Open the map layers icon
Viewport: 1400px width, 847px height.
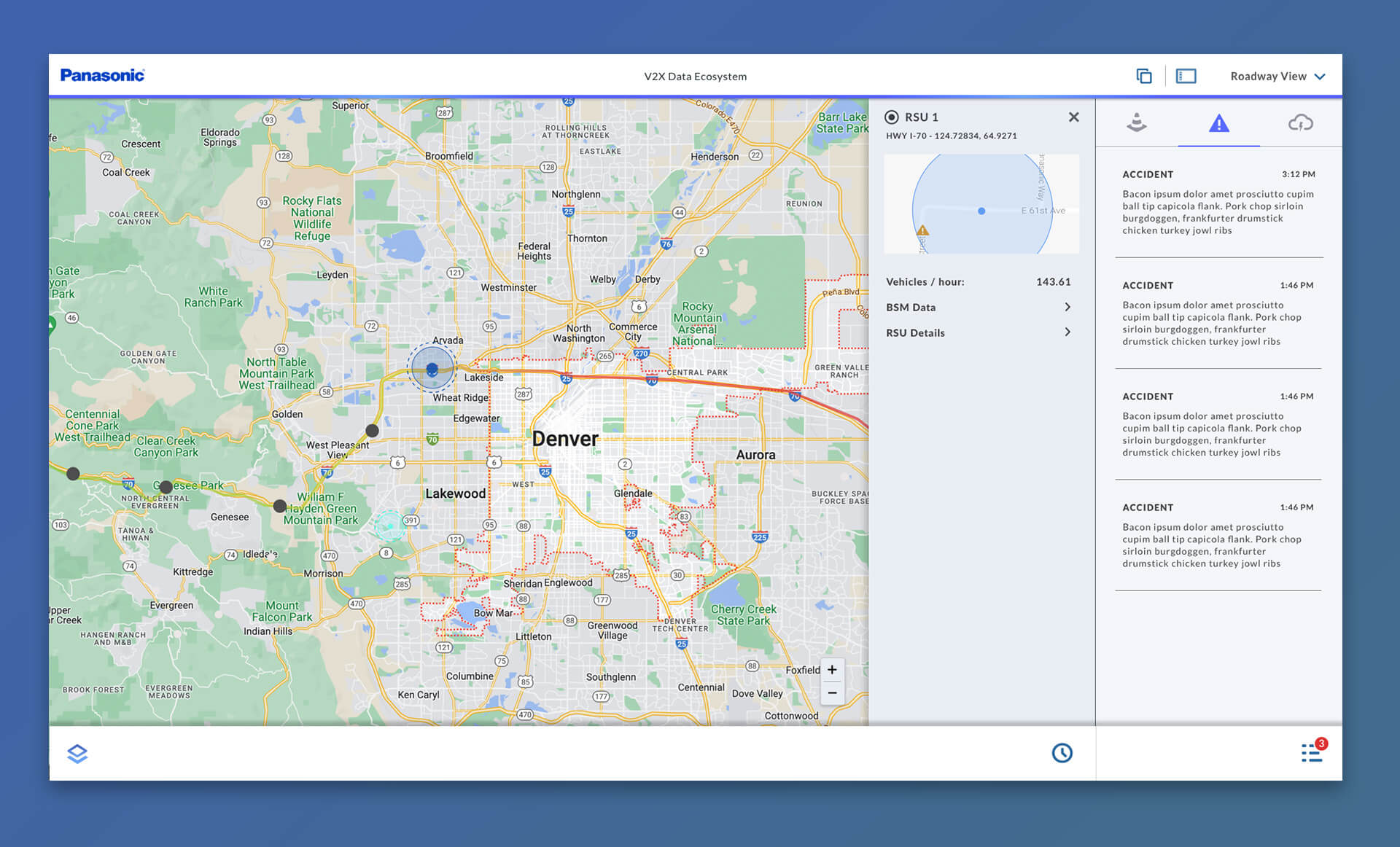[x=77, y=753]
